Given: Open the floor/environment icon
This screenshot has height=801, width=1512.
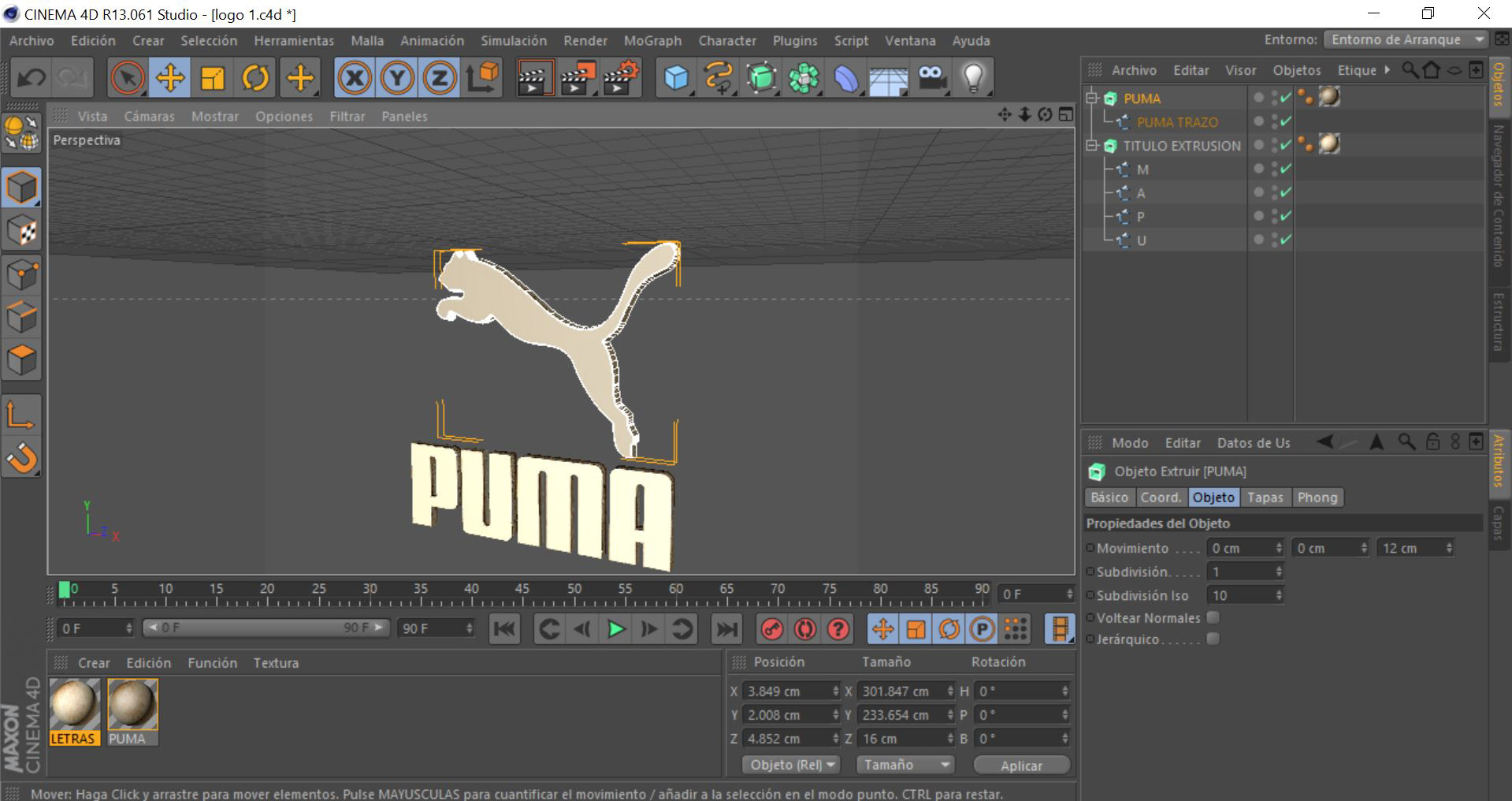Looking at the screenshot, I should (889, 78).
